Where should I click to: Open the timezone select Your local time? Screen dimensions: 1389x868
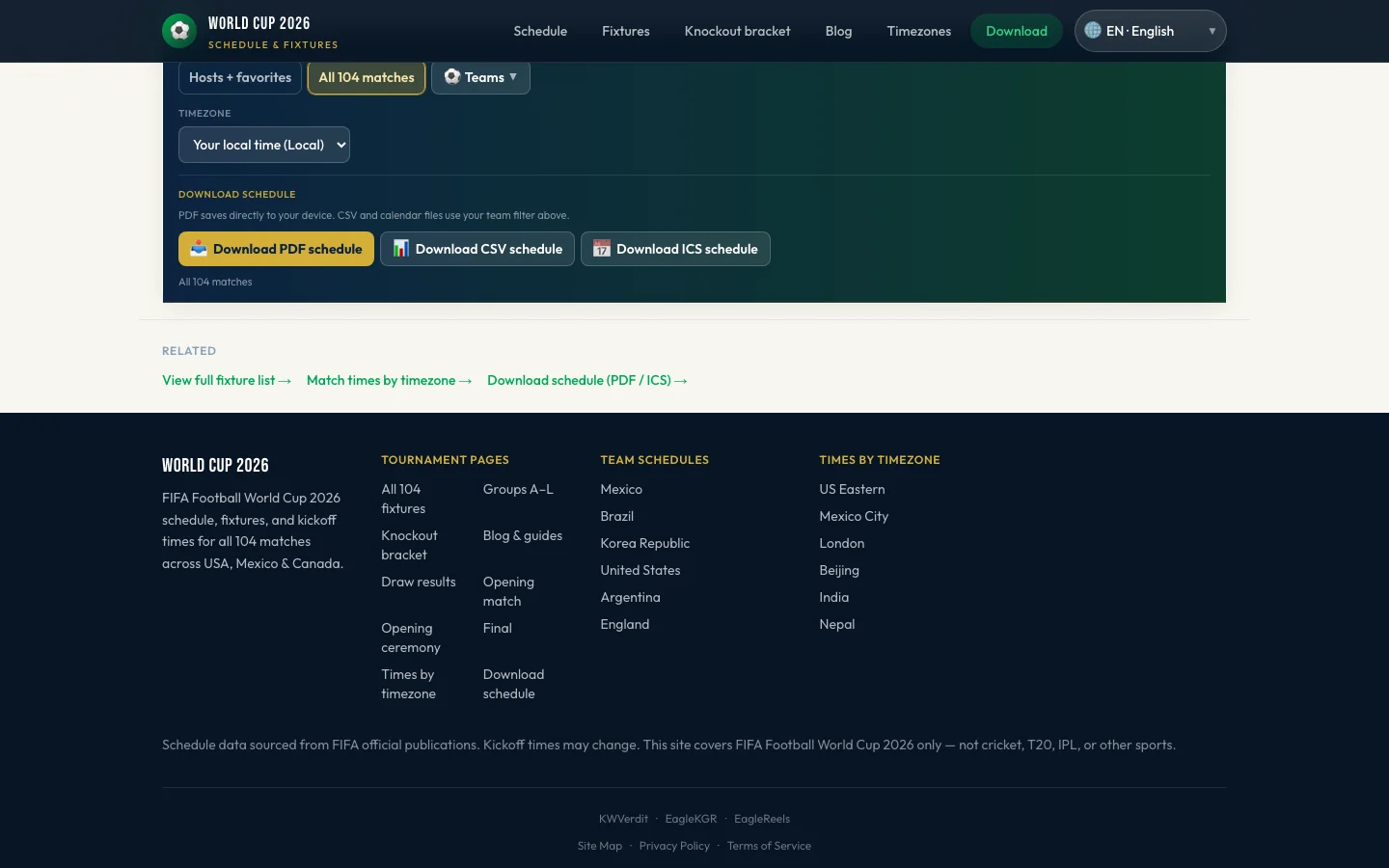264,145
